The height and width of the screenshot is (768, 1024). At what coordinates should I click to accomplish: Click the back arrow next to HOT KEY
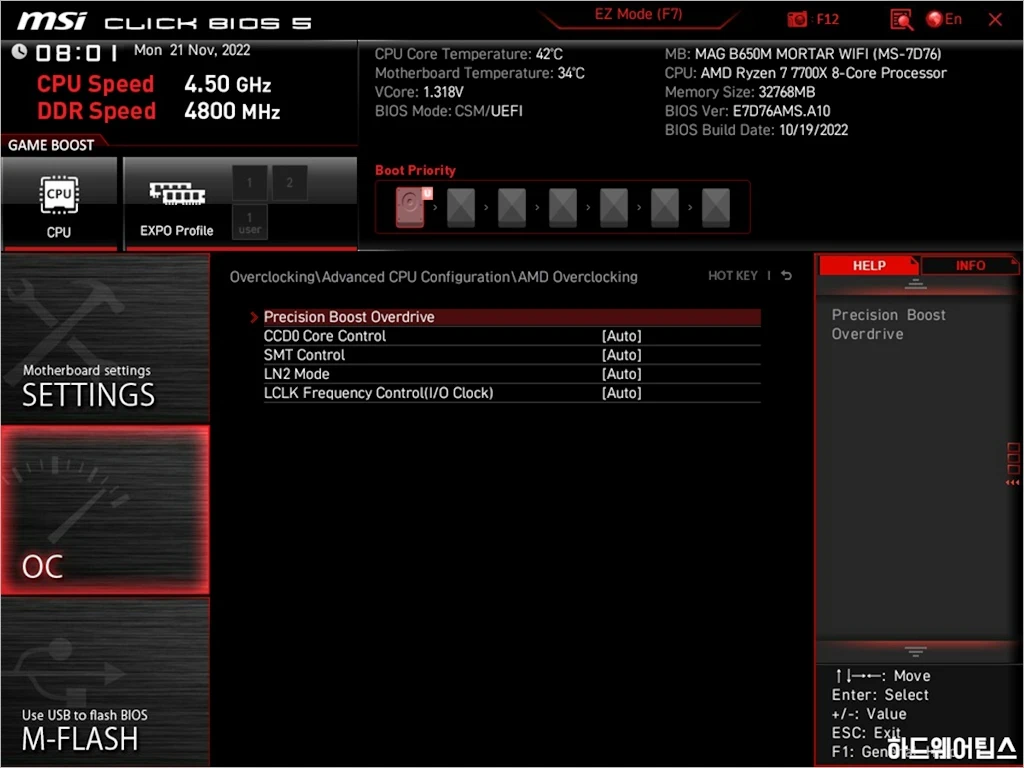coord(787,276)
